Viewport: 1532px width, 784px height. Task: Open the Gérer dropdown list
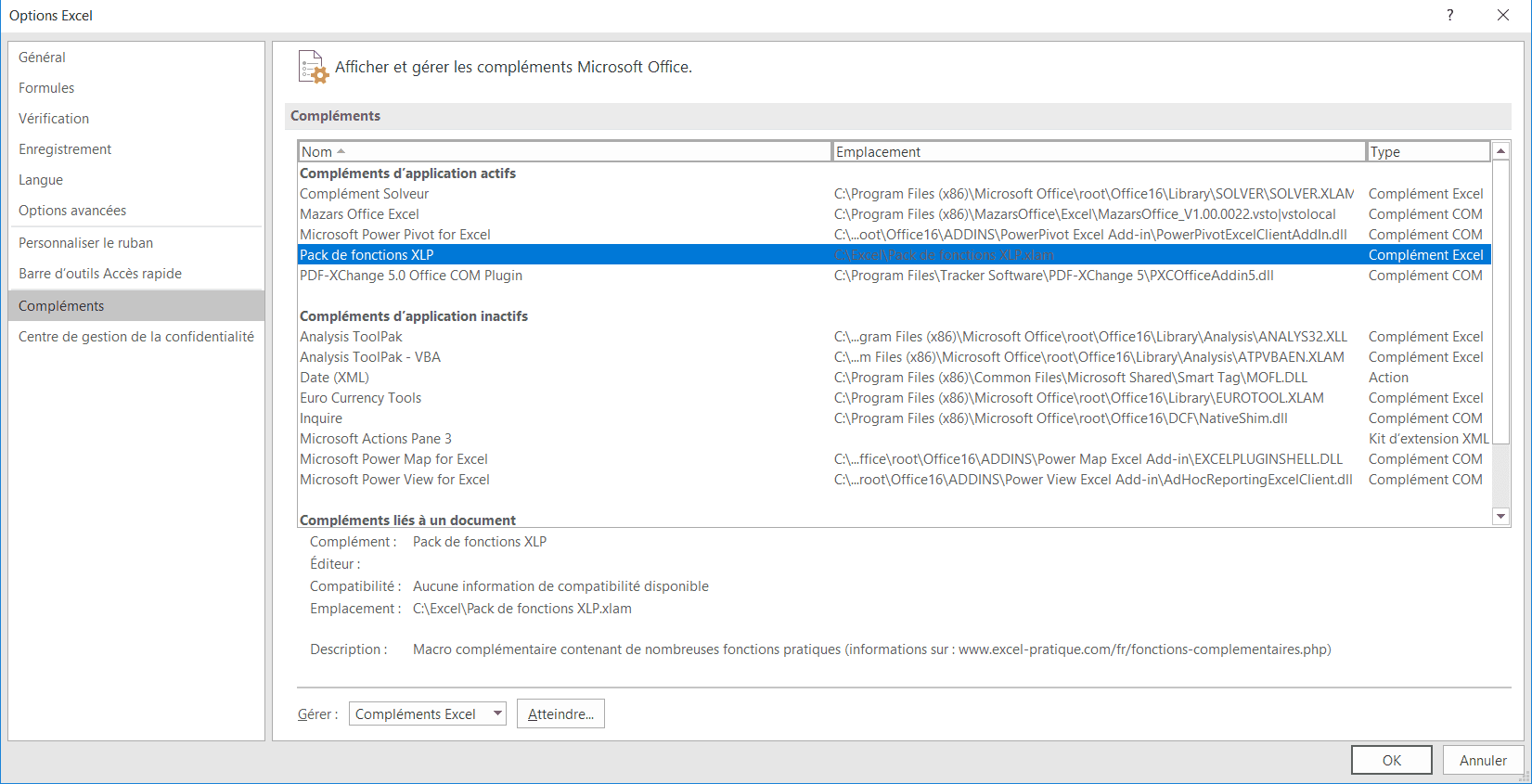[x=497, y=713]
